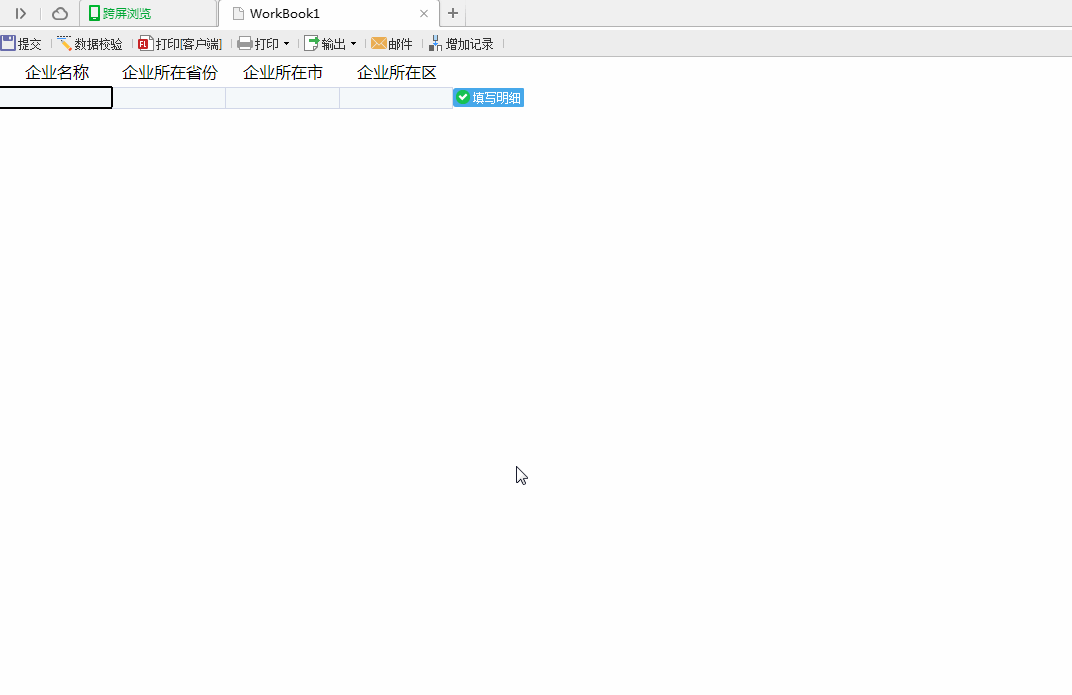Click the 提交 submit toolbar button
Screen dimensions: 1072x695
pos(21,44)
